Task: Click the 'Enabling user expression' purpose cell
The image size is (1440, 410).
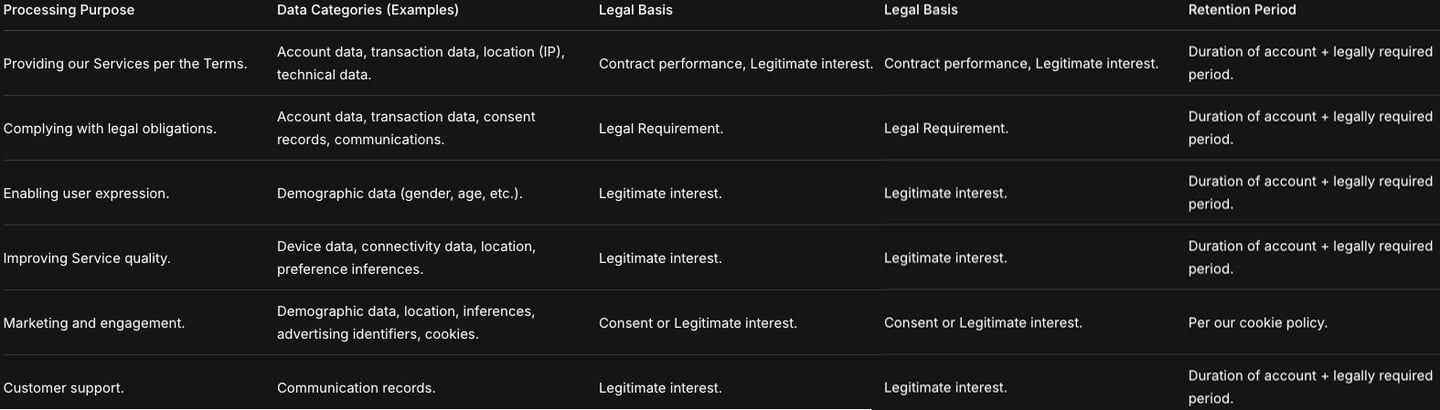Action: 86,194
